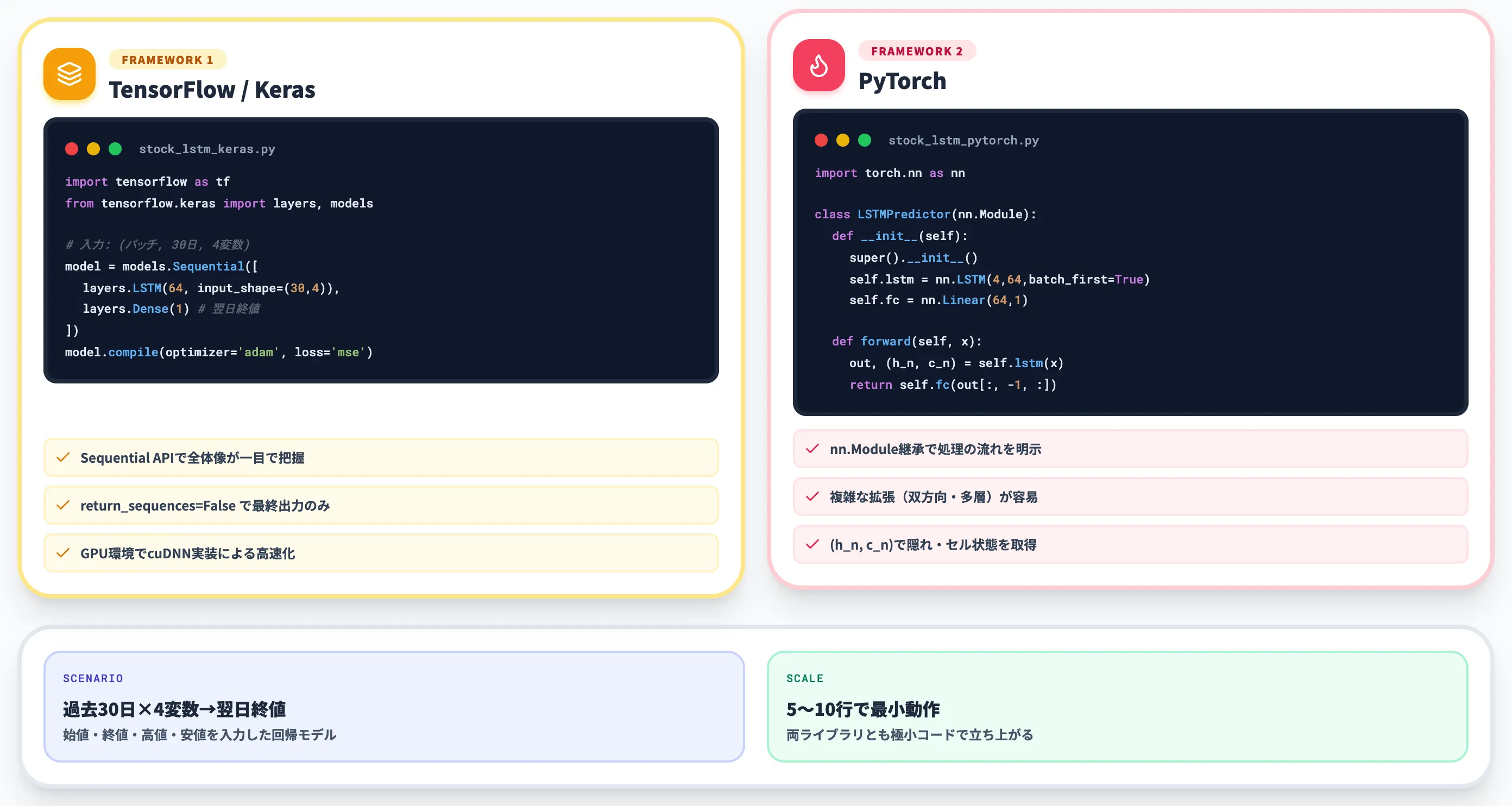Screen dimensions: 1512x806
Task: Click the comment '# 入力: (バッチ, 30日, 4変数)'
Action: click(157, 244)
